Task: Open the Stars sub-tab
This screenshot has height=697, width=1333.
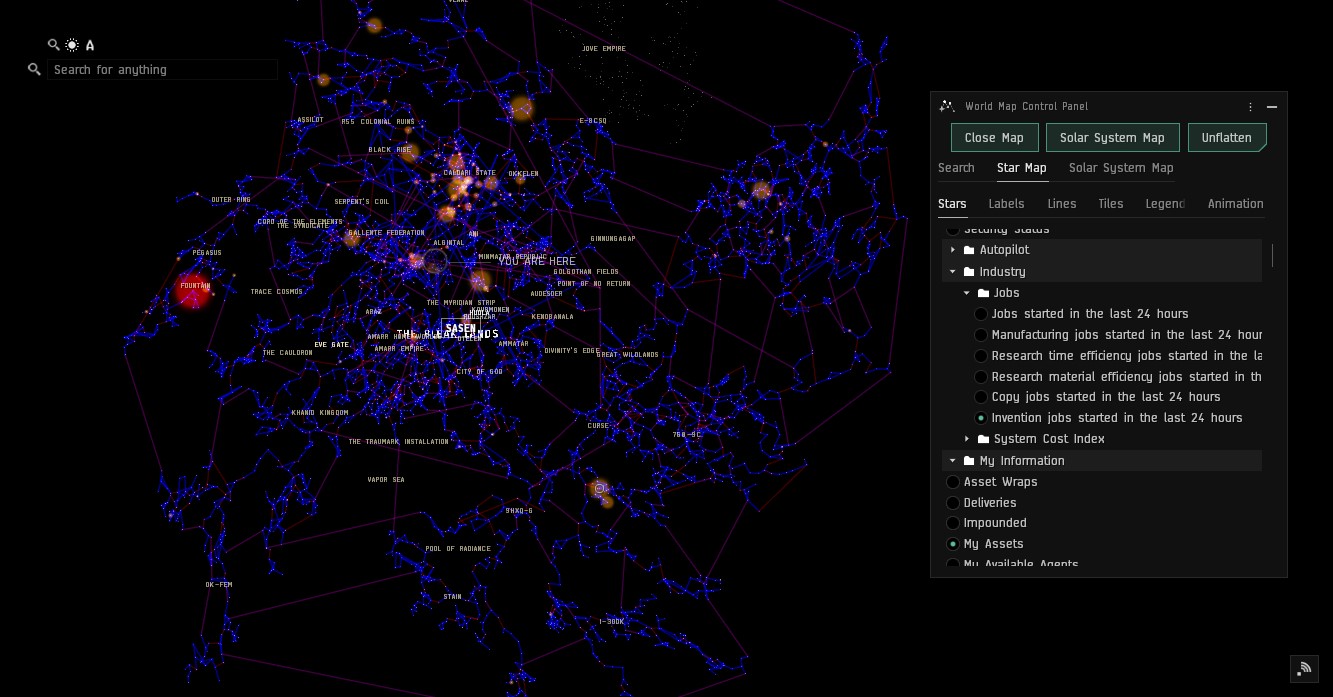Action: click(952, 204)
